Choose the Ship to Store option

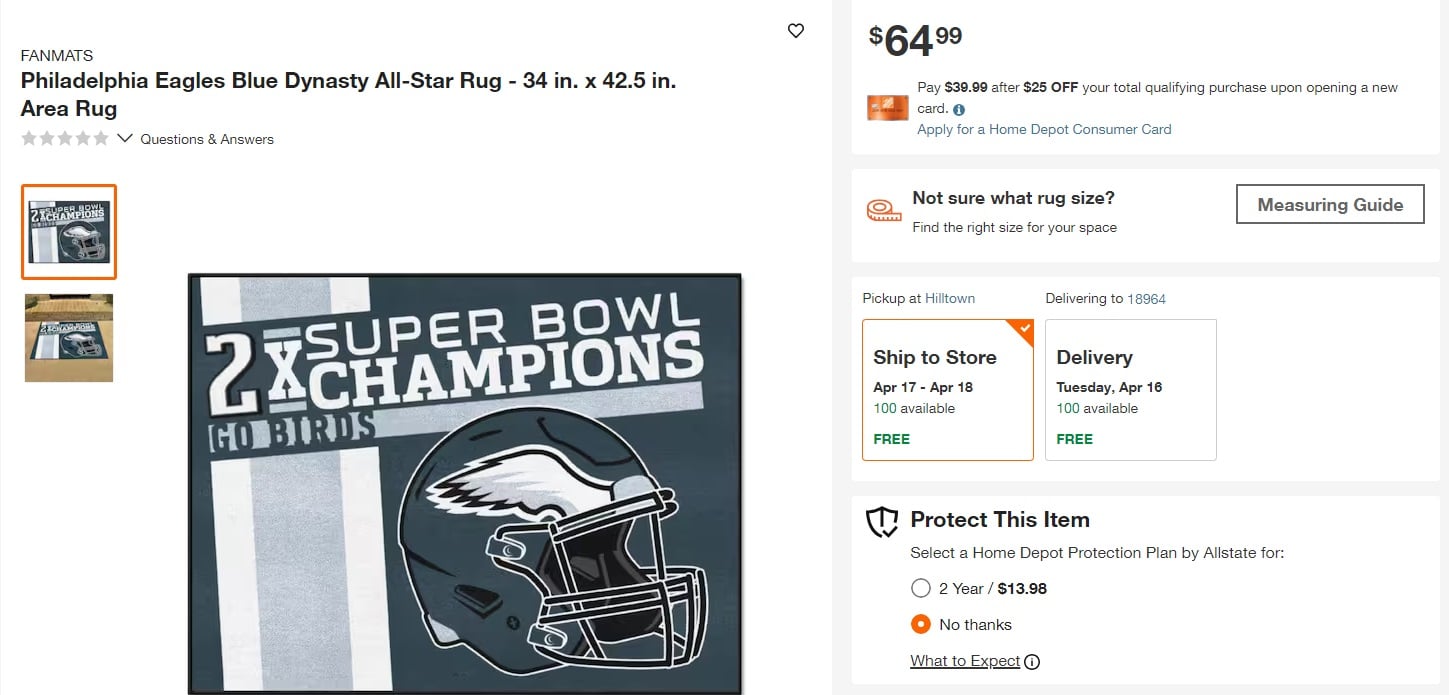point(947,390)
